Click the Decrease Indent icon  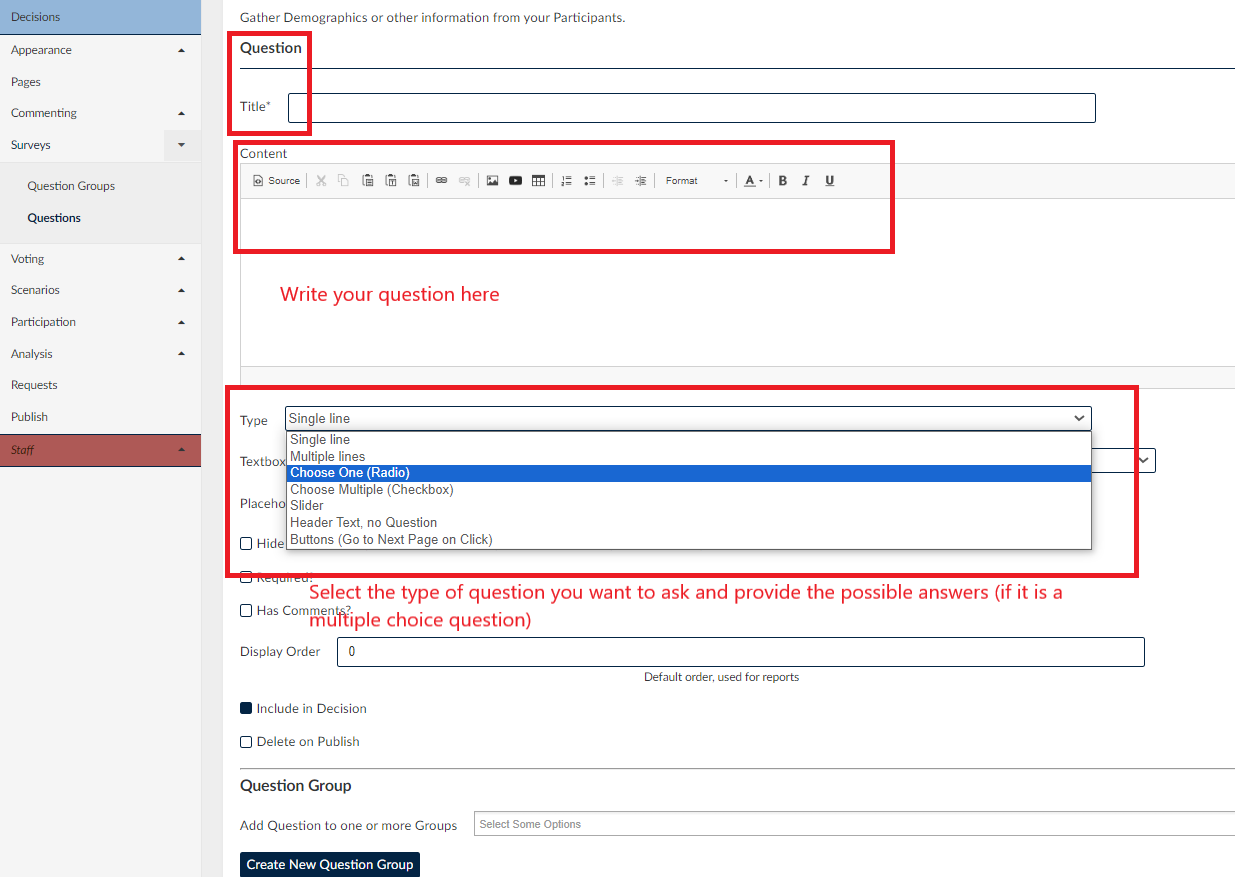[617, 181]
